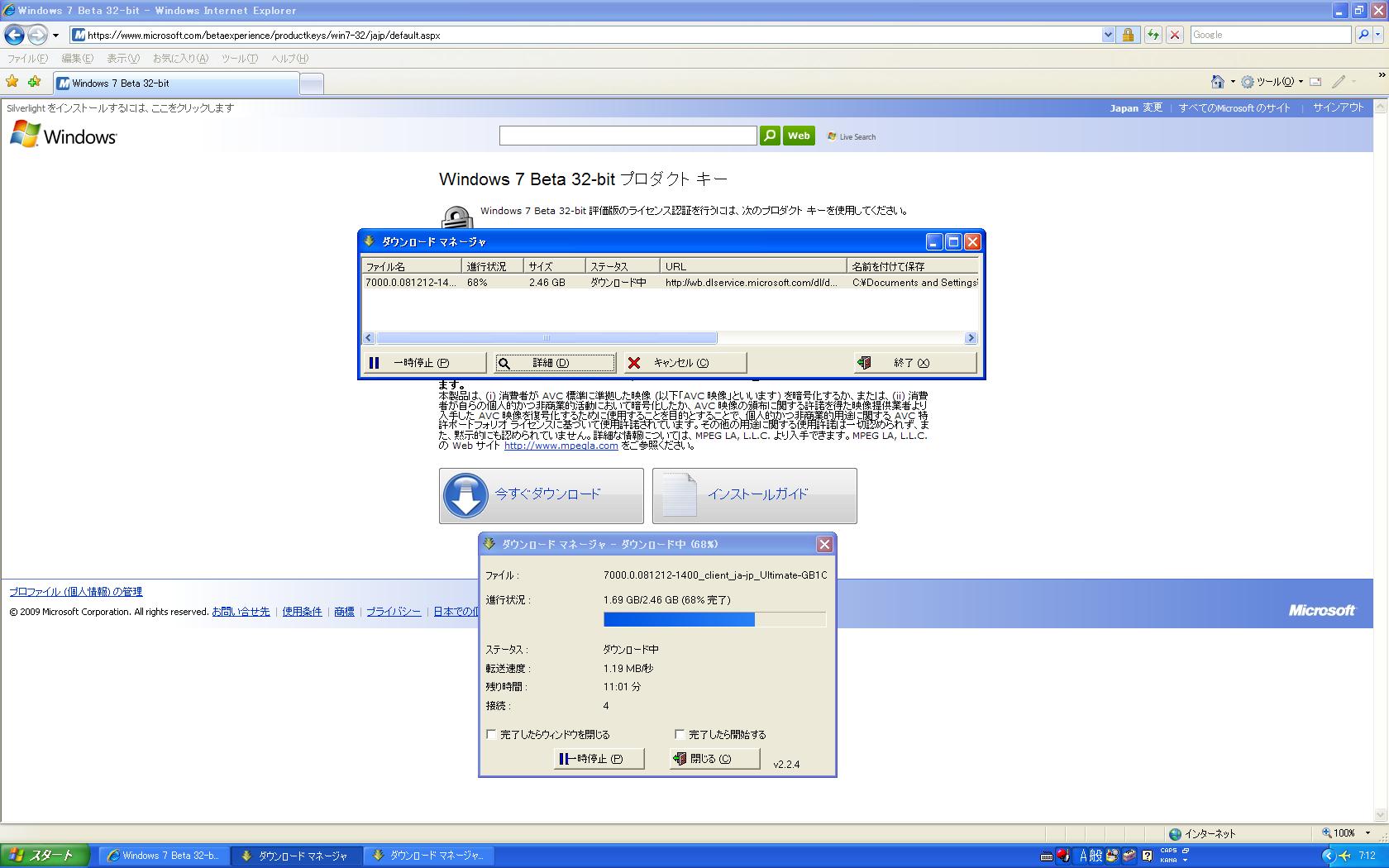Image resolution: width=1389 pixels, height=868 pixels.
Task: Click the 終了(X) exit button
Action: point(914,362)
